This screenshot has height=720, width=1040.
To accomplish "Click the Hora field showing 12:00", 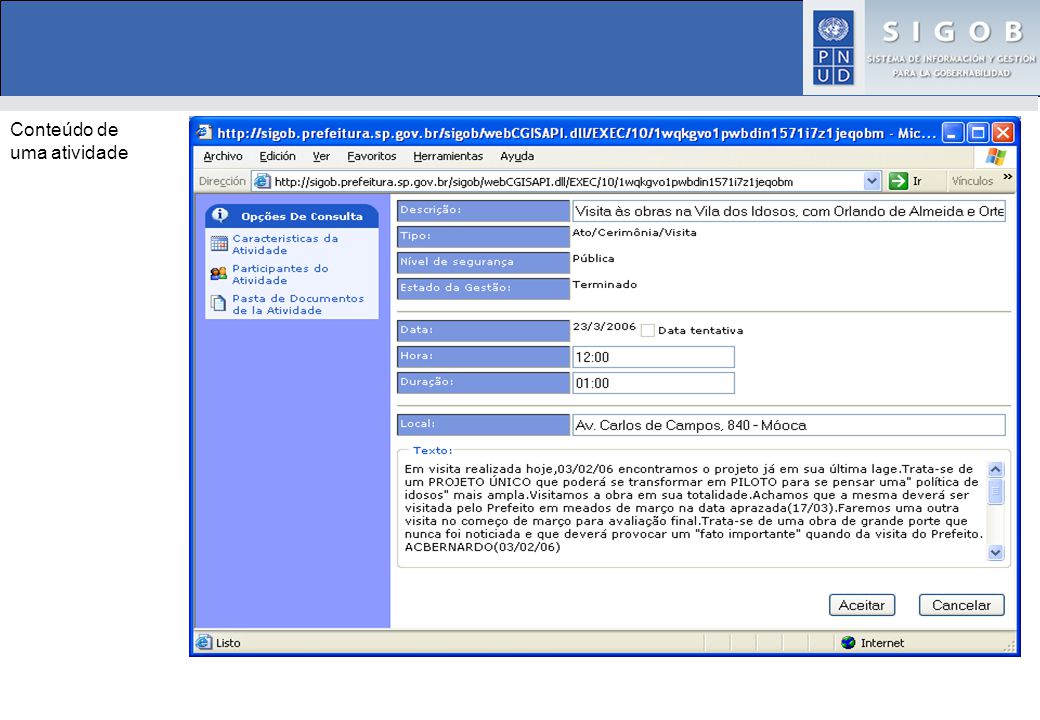I will (653, 357).
